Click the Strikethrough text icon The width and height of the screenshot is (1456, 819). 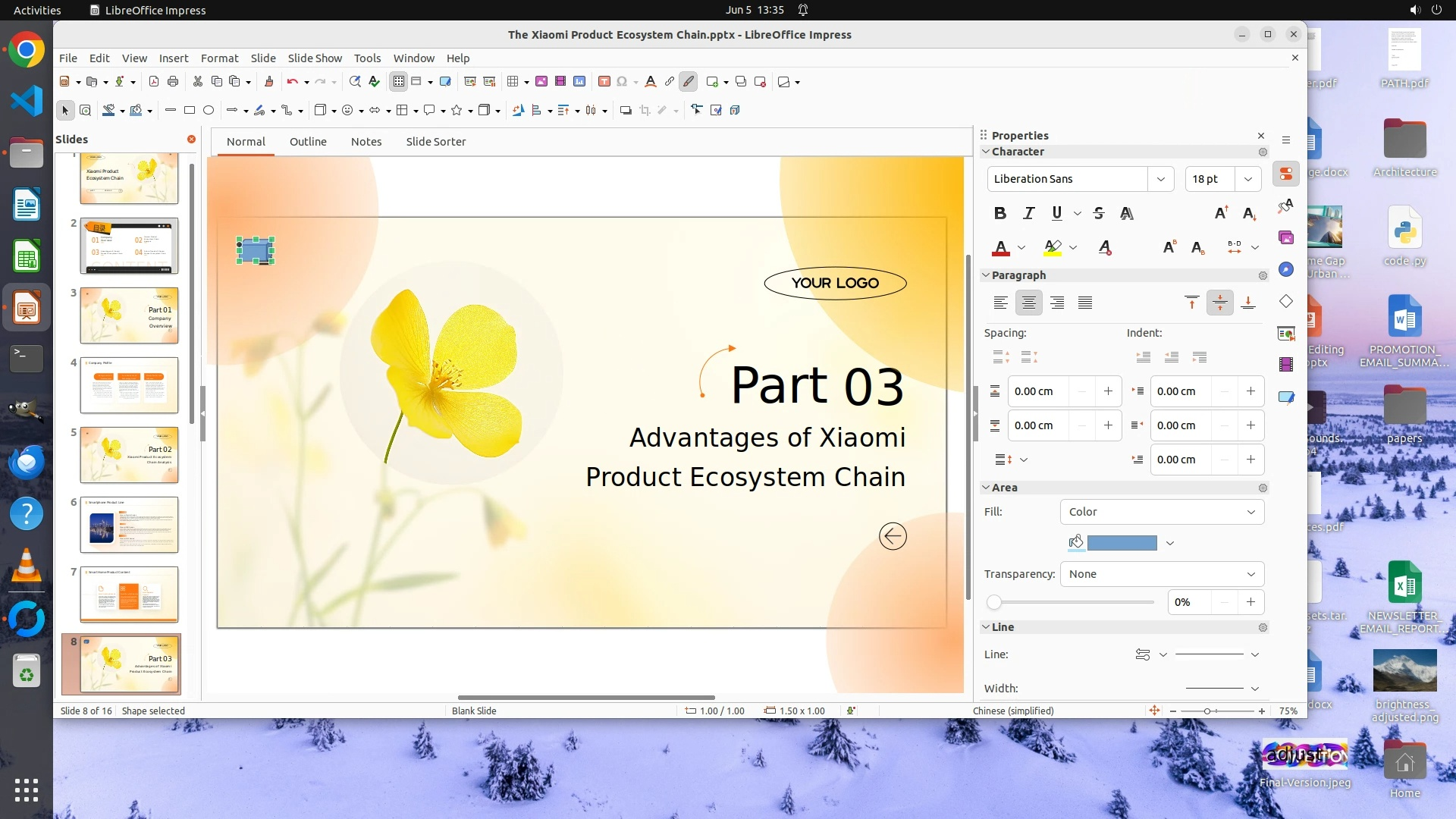[x=1099, y=213]
